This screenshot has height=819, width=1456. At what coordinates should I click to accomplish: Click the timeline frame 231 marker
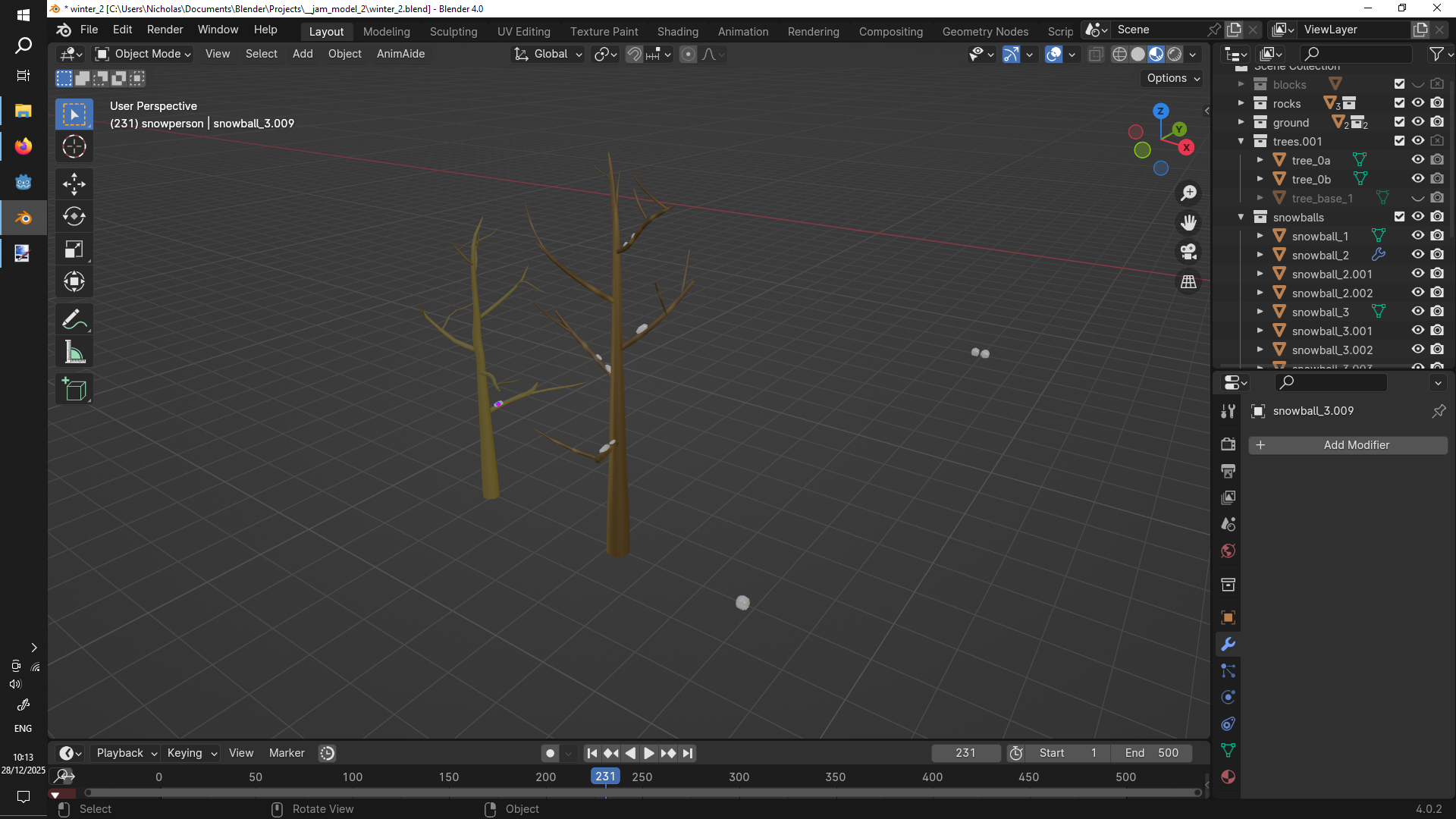[605, 776]
